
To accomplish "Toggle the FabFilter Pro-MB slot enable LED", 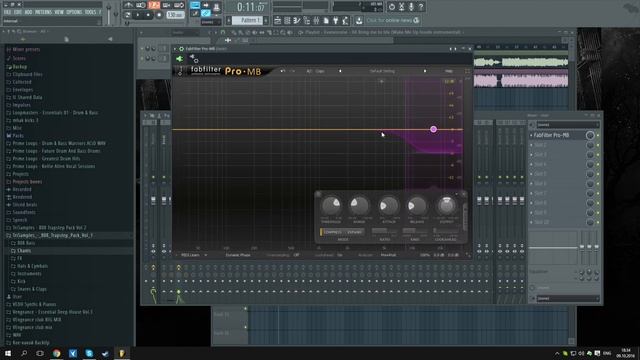I will click(x=598, y=135).
